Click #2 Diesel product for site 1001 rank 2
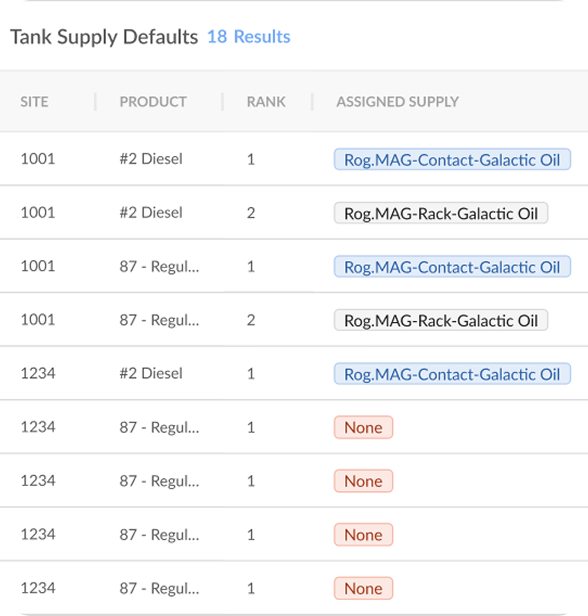The height and width of the screenshot is (616, 588). coord(151,213)
